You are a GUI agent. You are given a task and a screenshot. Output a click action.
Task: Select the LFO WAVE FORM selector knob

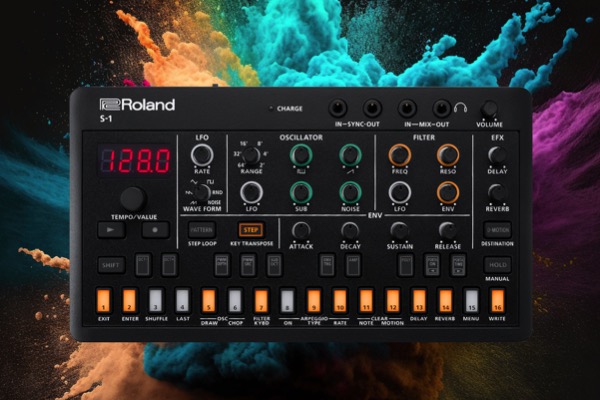point(202,192)
